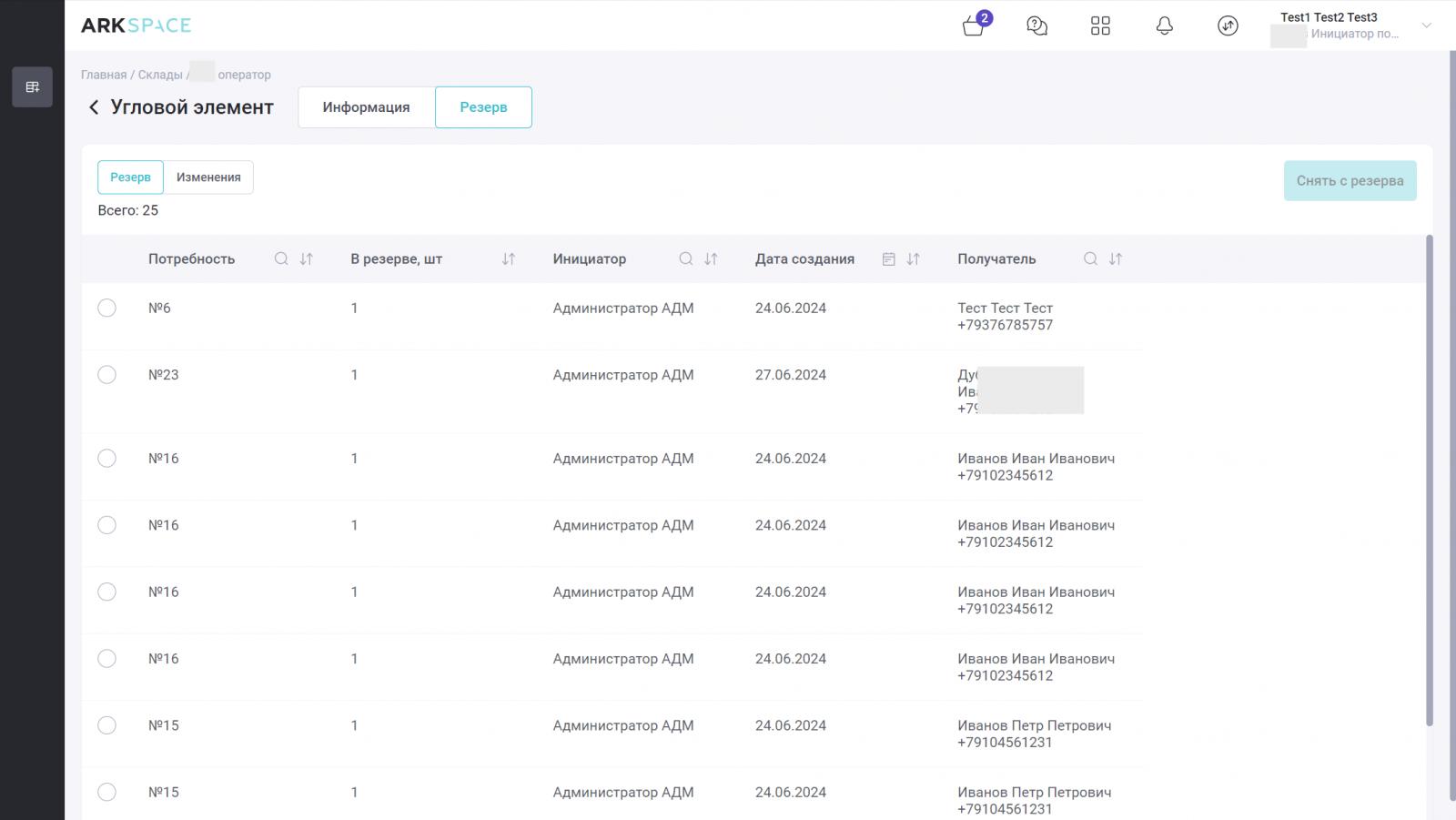Click phone number +79376785757
Screen dimensions: 1456x820
[x=1005, y=325]
